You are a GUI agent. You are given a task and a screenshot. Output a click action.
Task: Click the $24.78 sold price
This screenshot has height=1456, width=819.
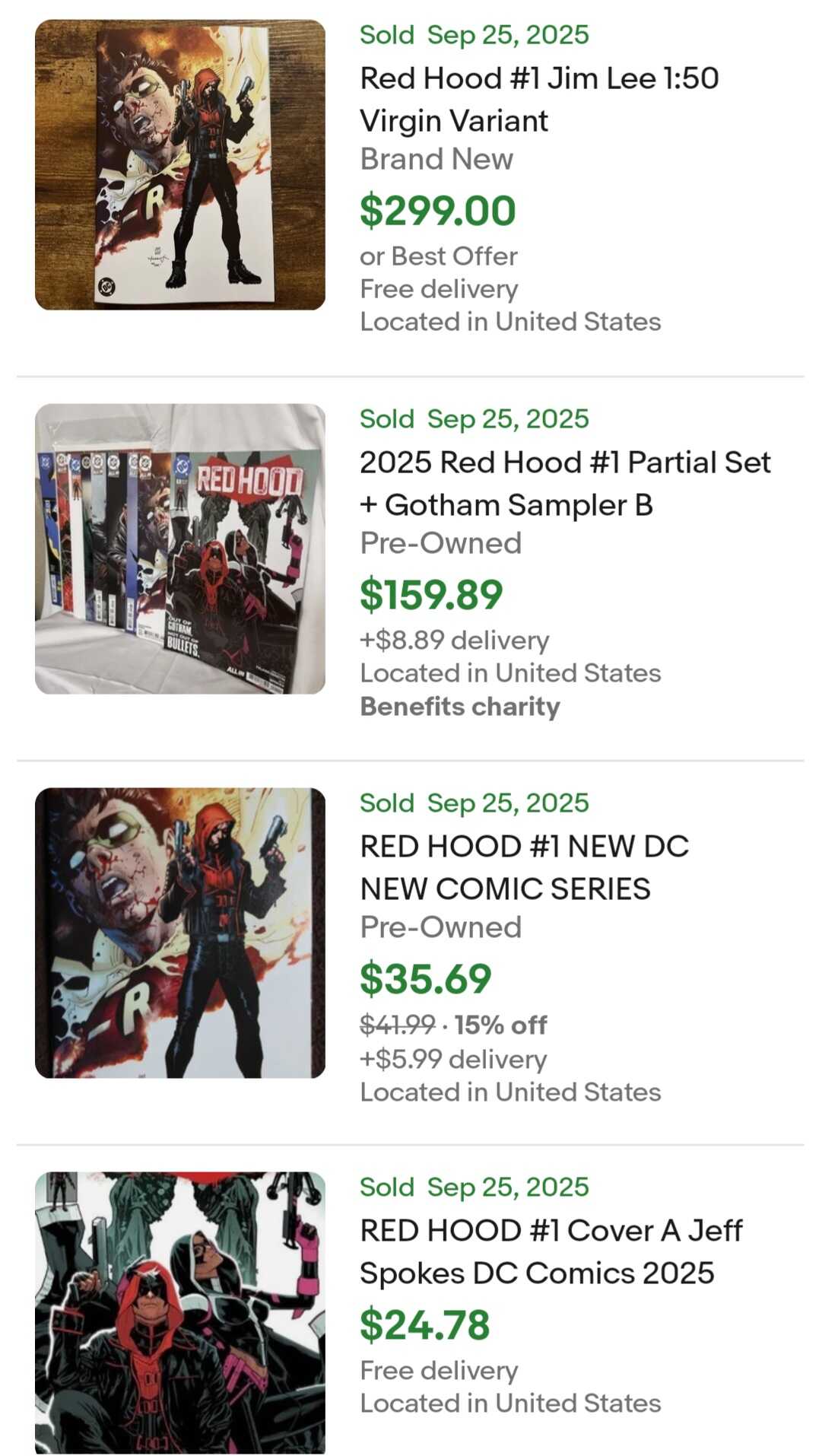coord(424,1325)
